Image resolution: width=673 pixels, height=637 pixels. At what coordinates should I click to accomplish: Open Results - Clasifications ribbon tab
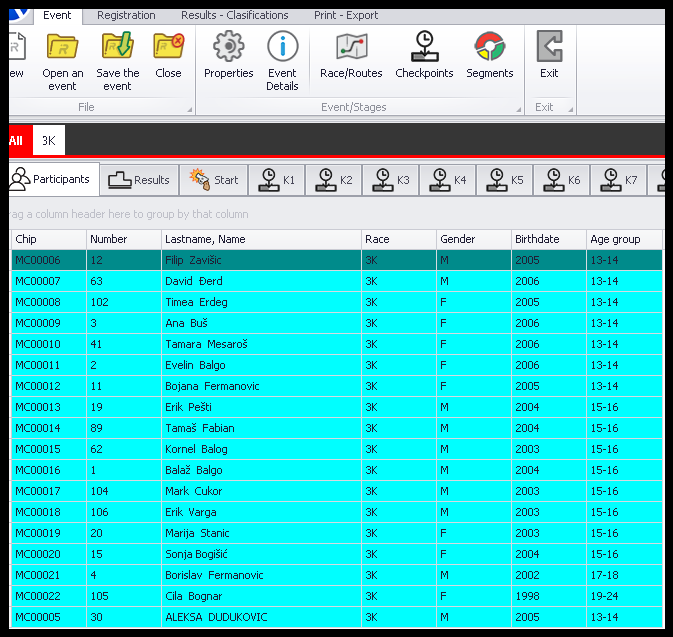click(234, 15)
